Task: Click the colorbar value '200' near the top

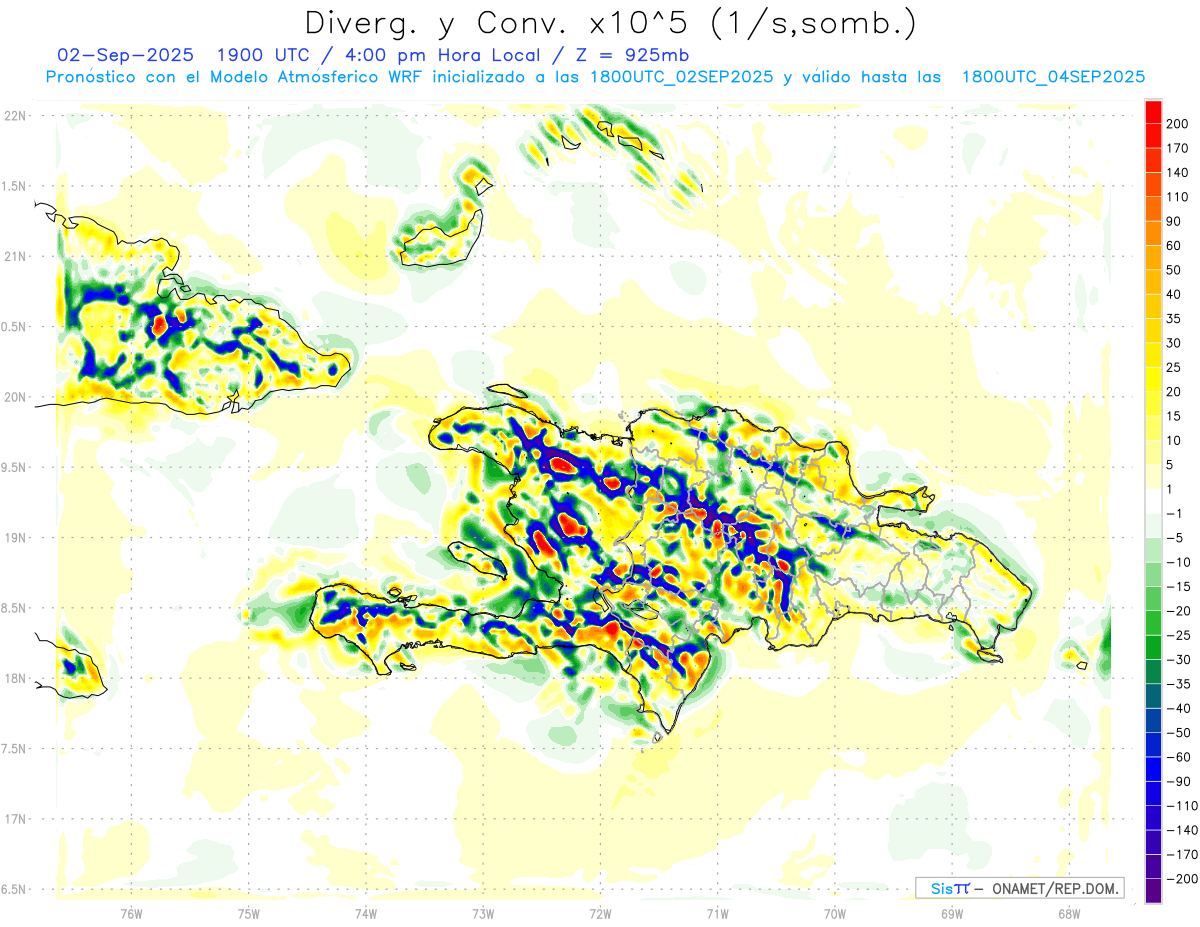Action: point(1176,123)
